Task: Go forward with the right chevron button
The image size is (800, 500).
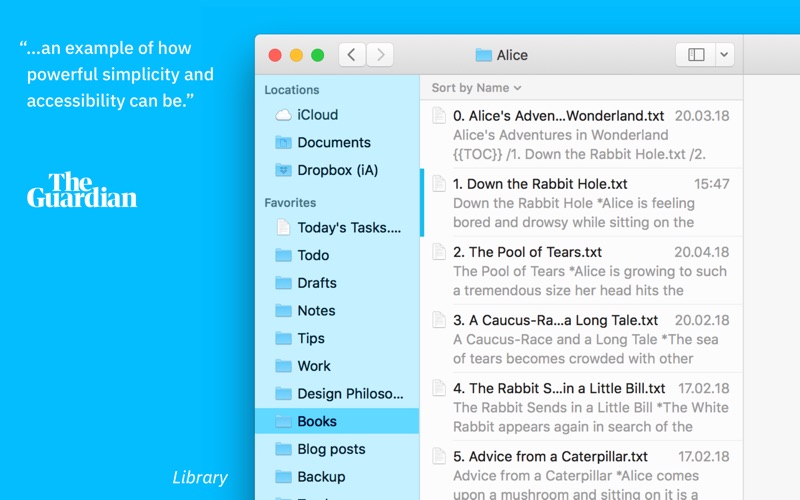Action: pyautogui.click(x=380, y=55)
